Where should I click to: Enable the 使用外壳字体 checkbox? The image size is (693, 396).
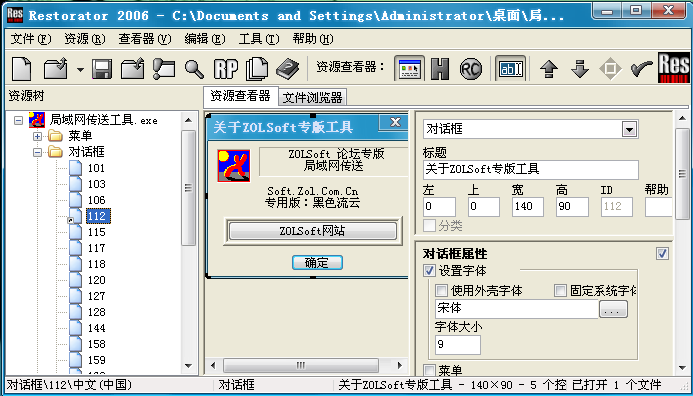click(441, 290)
